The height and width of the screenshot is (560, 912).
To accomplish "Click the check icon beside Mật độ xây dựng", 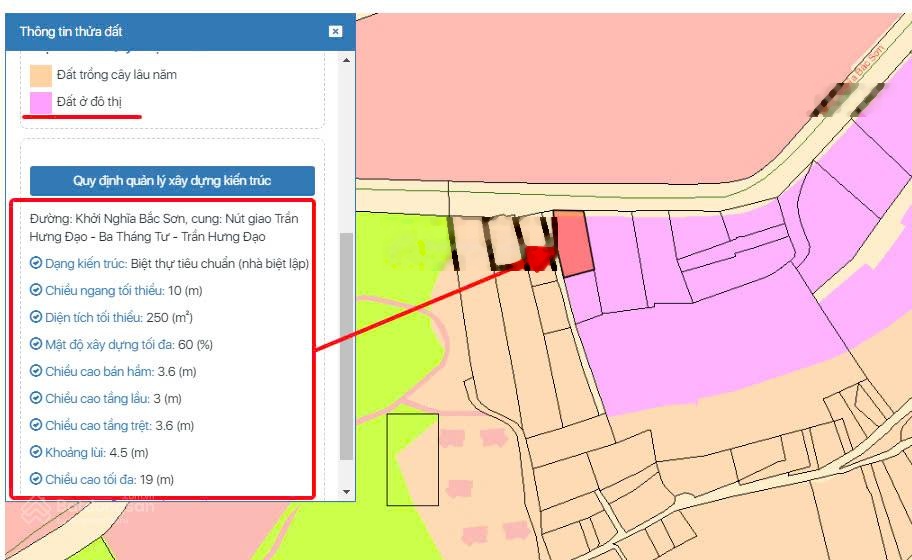I will tap(36, 344).
